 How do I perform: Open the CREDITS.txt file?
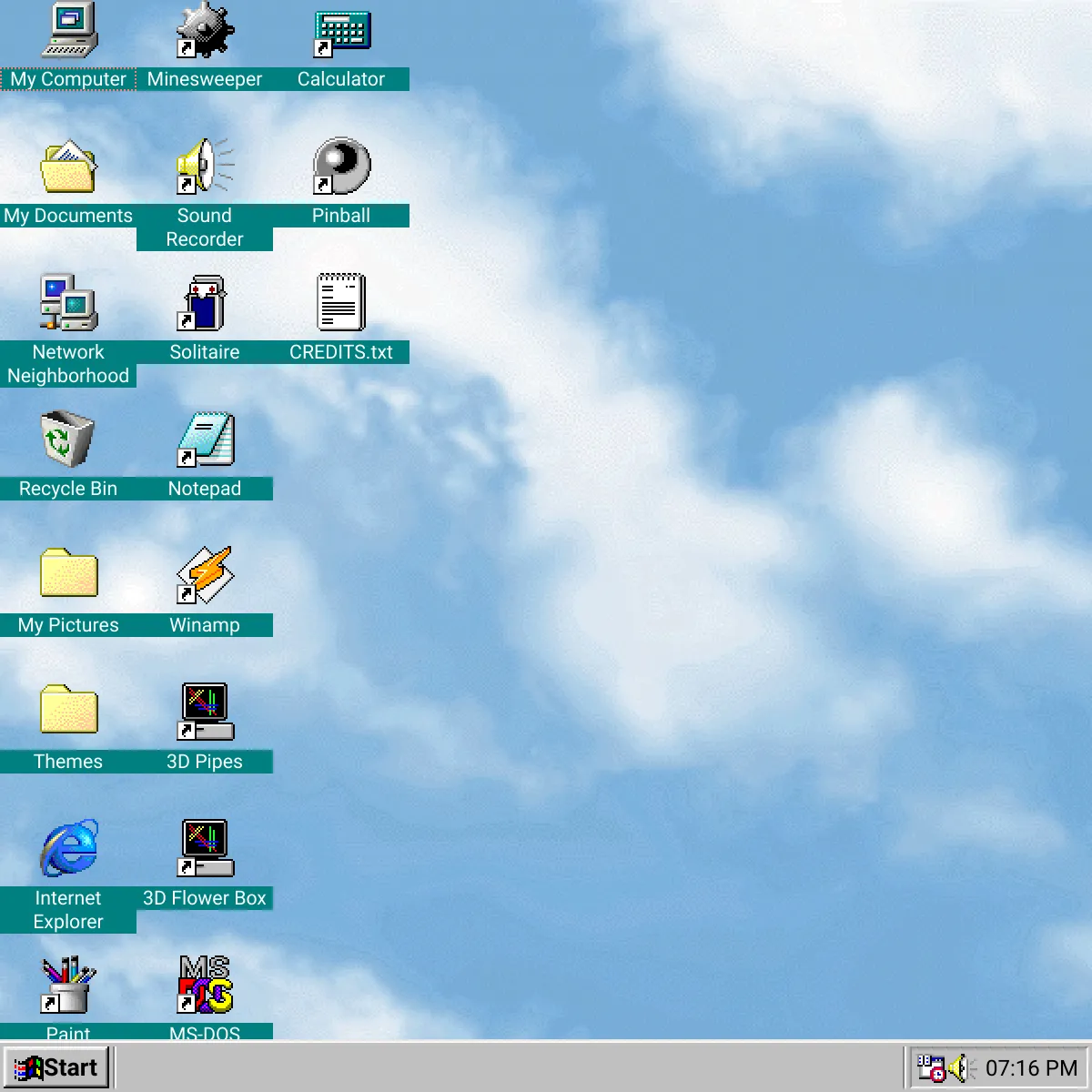[342, 305]
